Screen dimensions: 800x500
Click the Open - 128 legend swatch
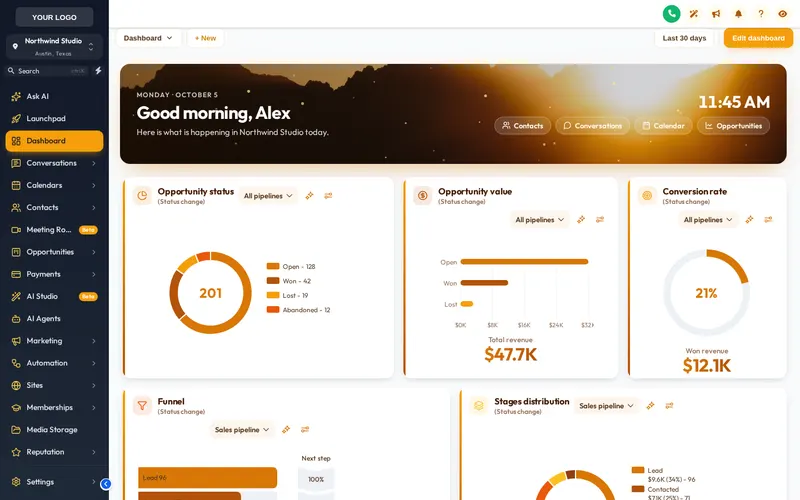[x=273, y=266]
